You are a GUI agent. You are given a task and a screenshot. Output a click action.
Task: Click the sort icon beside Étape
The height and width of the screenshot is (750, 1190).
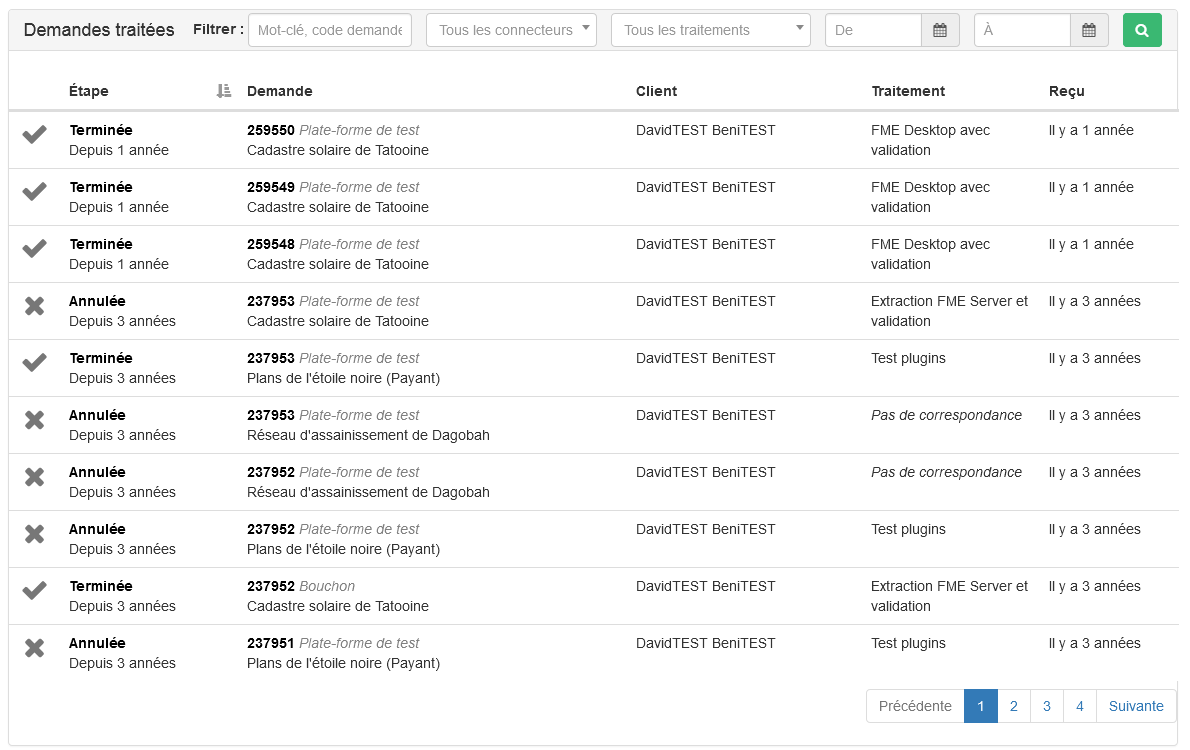[x=224, y=91]
